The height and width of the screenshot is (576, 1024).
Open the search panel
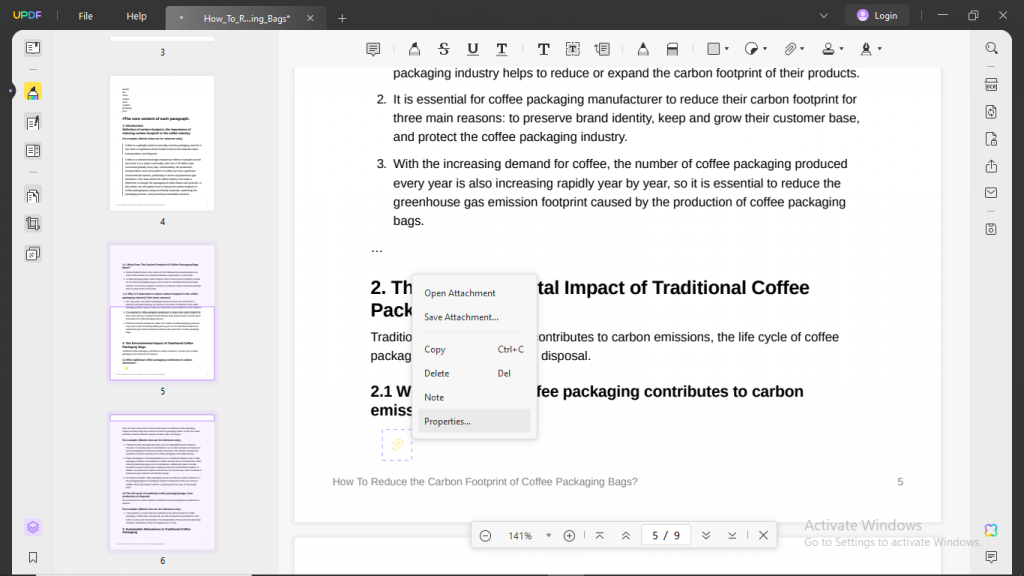pos(991,48)
